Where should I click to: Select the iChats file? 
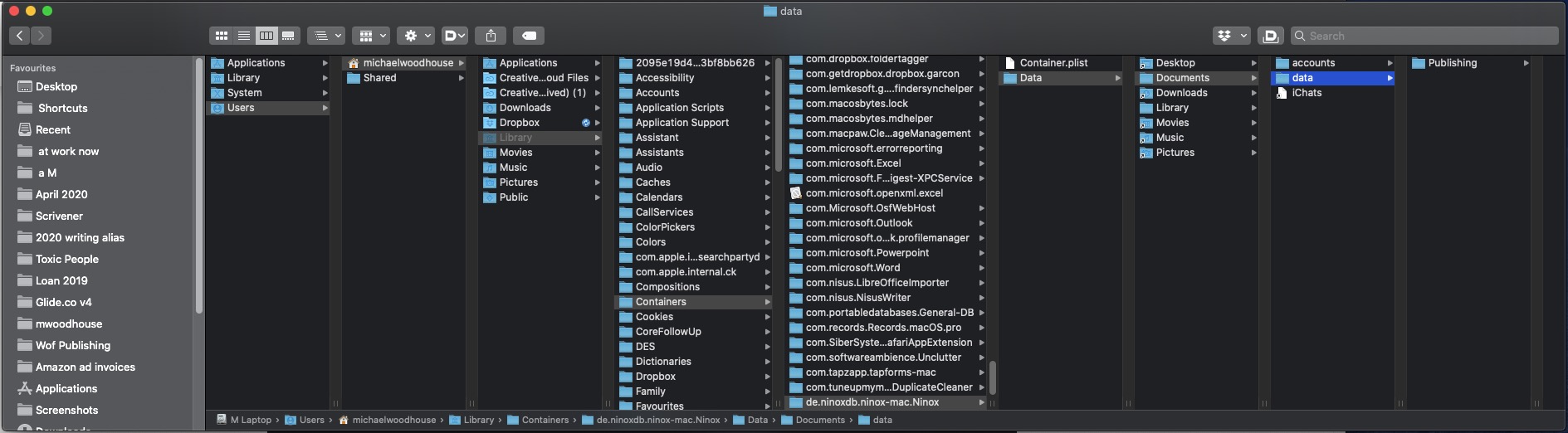click(x=1307, y=93)
